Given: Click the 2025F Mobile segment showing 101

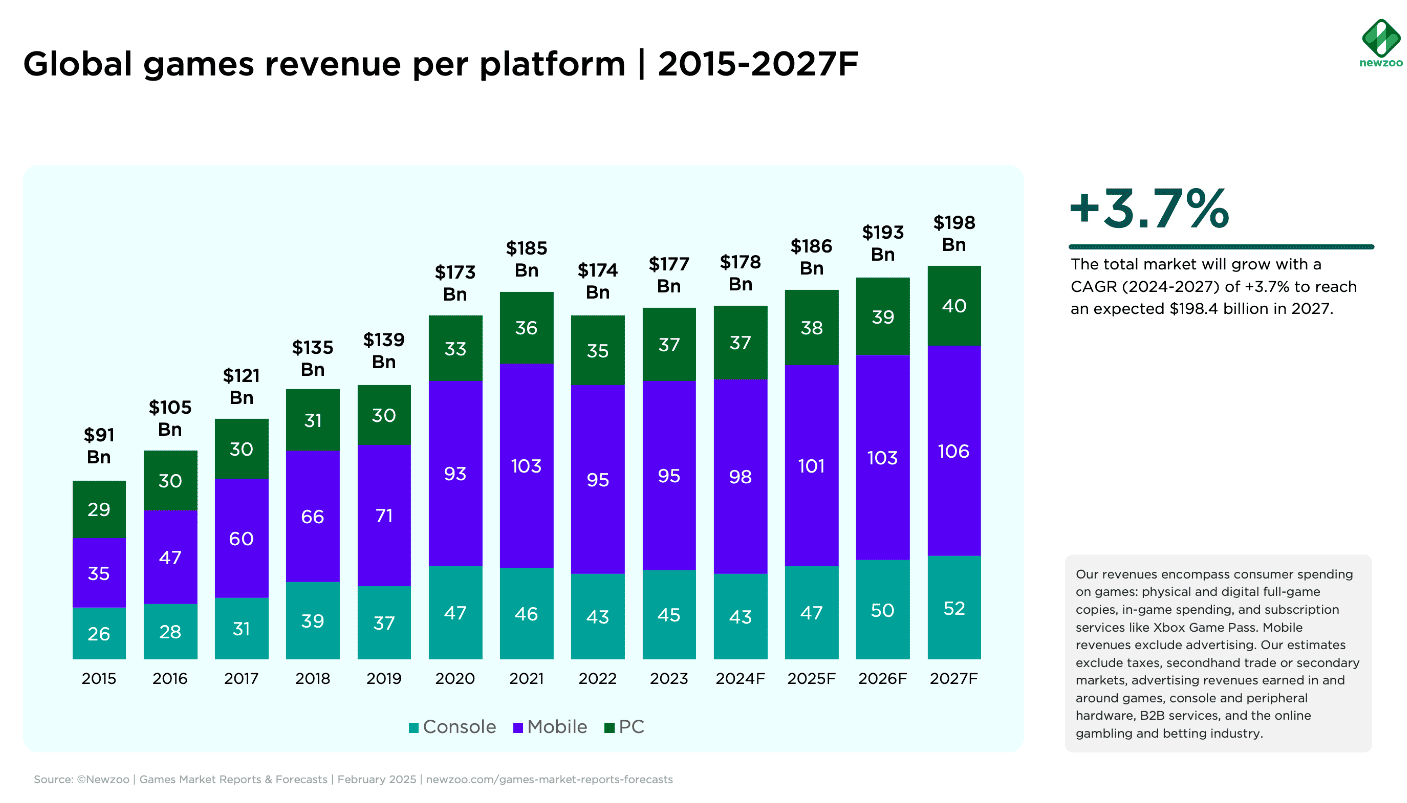Looking at the screenshot, I should [x=812, y=466].
